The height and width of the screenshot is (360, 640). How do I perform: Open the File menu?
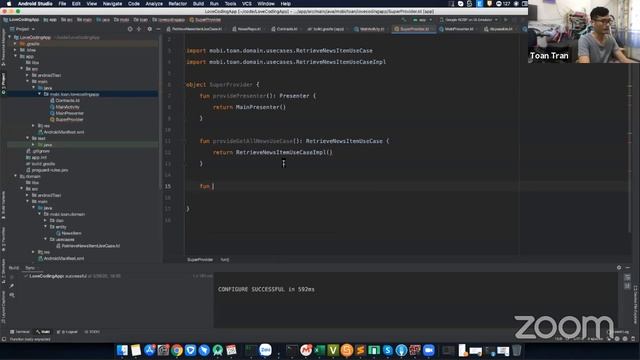(x=62, y=4)
